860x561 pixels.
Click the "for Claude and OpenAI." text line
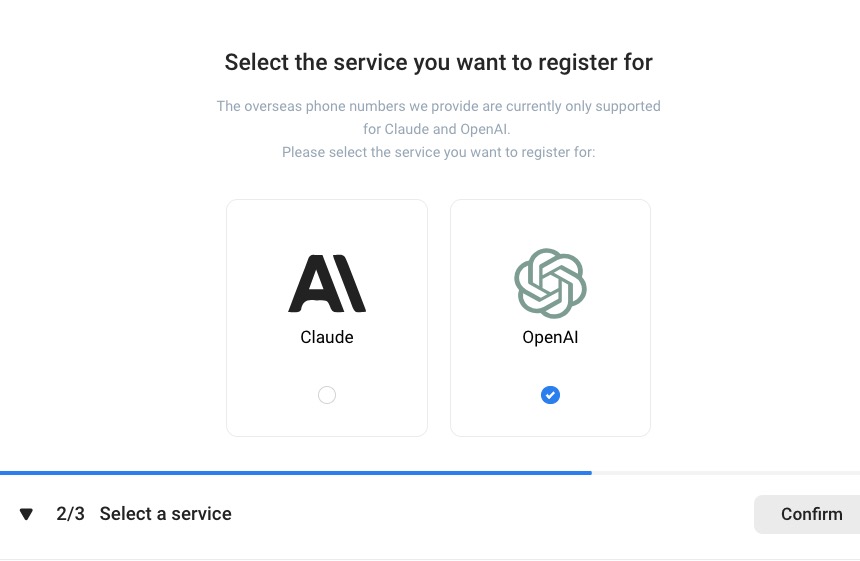[x=438, y=129]
